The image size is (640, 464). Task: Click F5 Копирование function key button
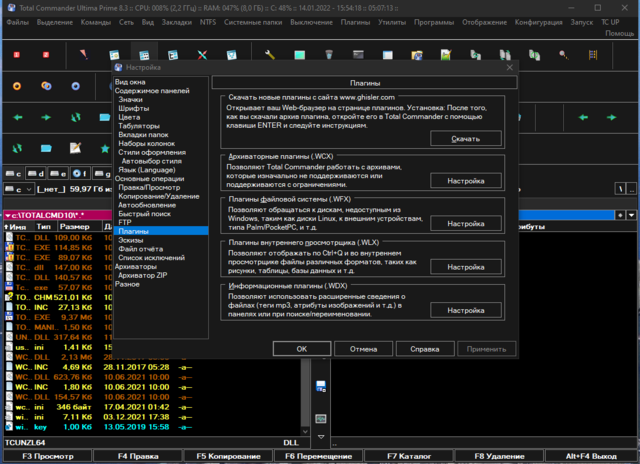[228, 456]
